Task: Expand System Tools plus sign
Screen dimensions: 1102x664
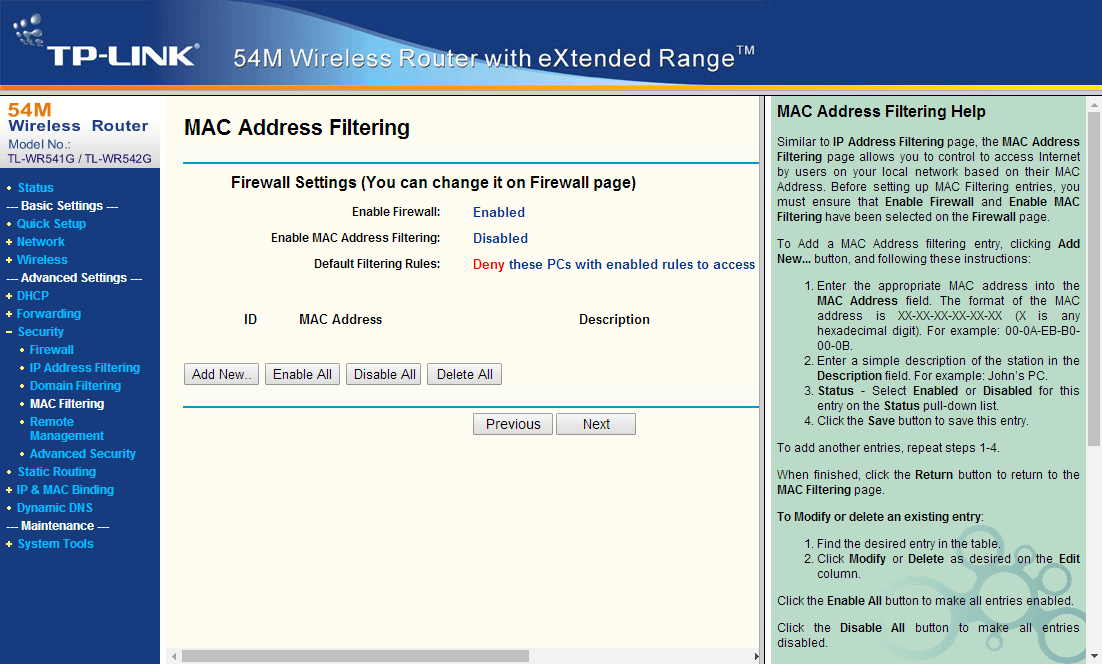Action: 9,544
